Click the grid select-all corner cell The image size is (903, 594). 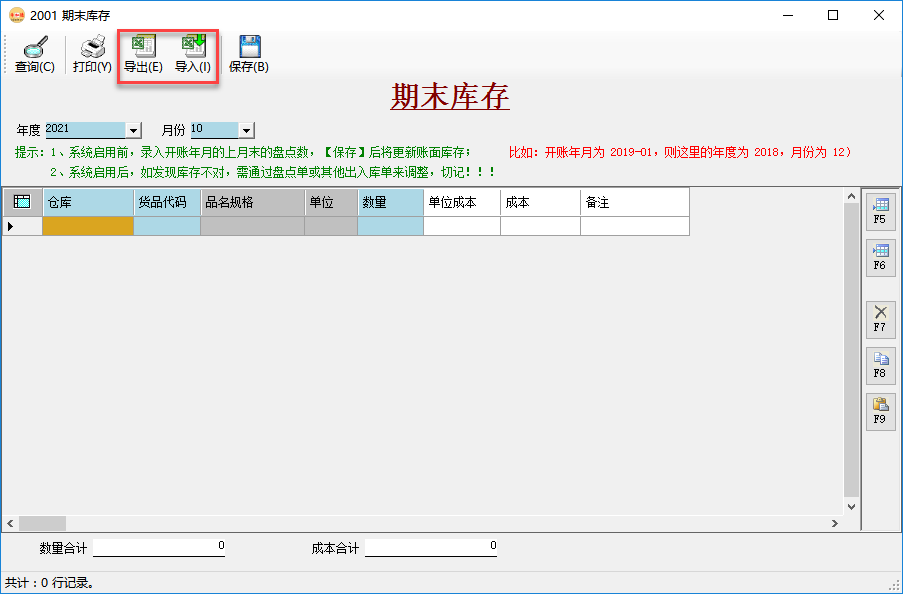[21, 202]
